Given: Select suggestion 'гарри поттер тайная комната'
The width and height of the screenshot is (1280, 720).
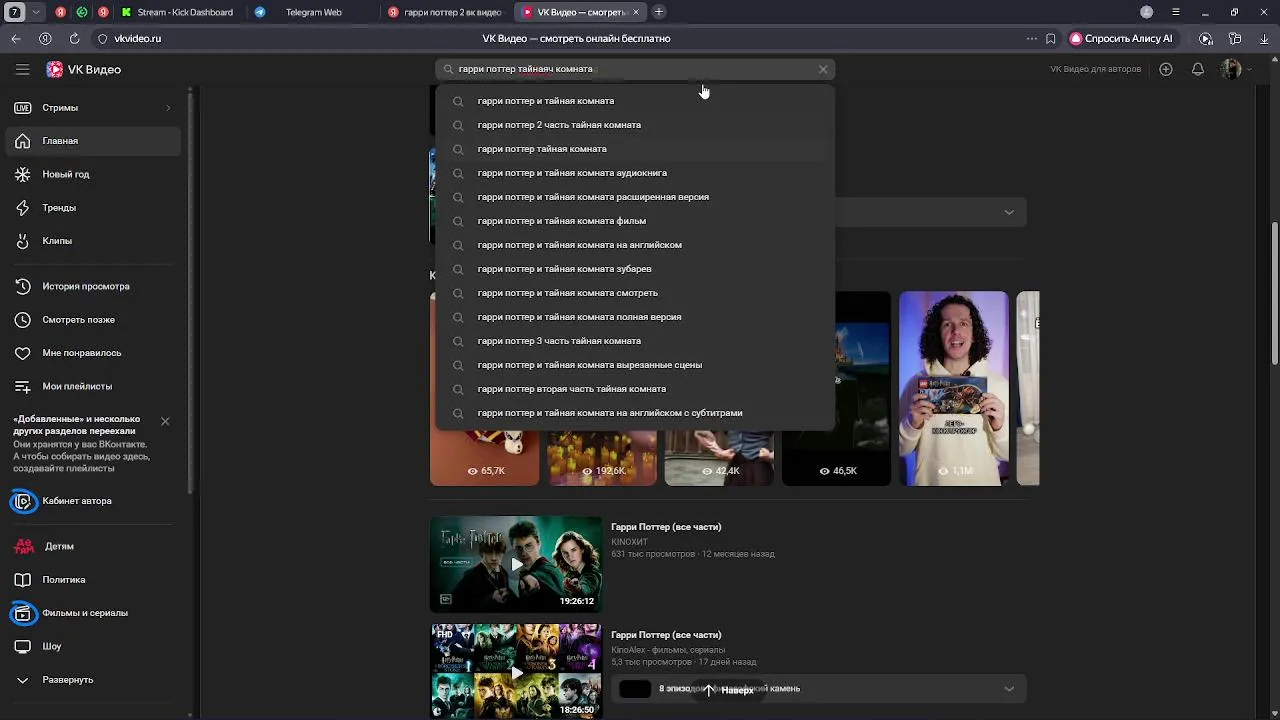Looking at the screenshot, I should [634, 149].
